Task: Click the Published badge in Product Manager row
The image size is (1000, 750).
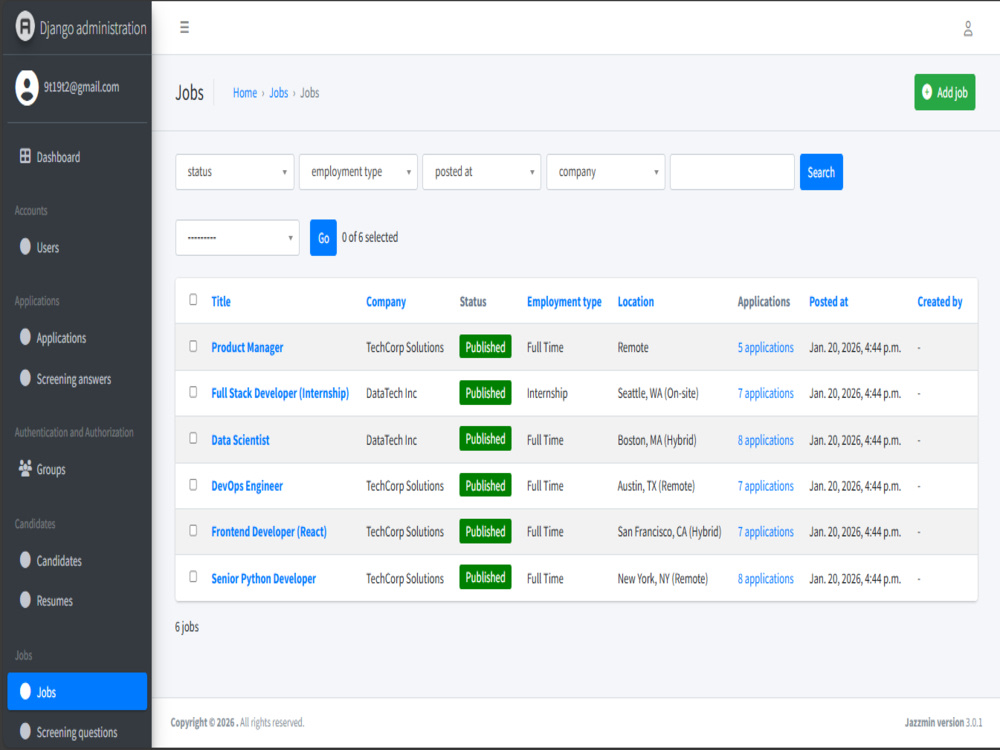Action: click(485, 347)
